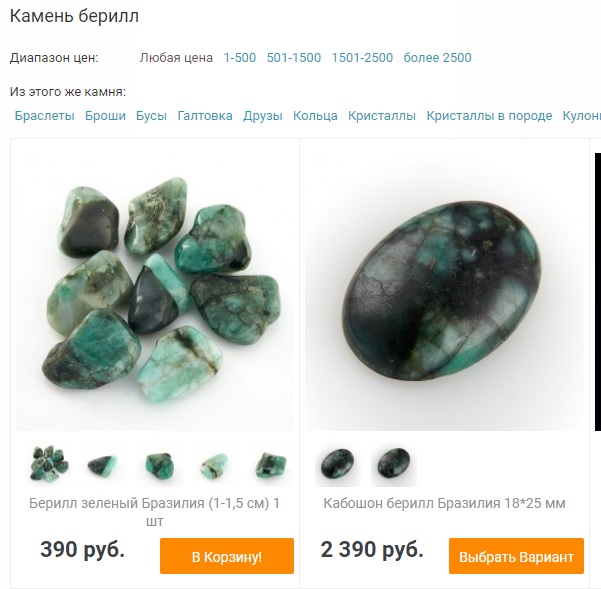
Task: Select first thumbnail showing pile of beryl stones
Action: coord(49,464)
